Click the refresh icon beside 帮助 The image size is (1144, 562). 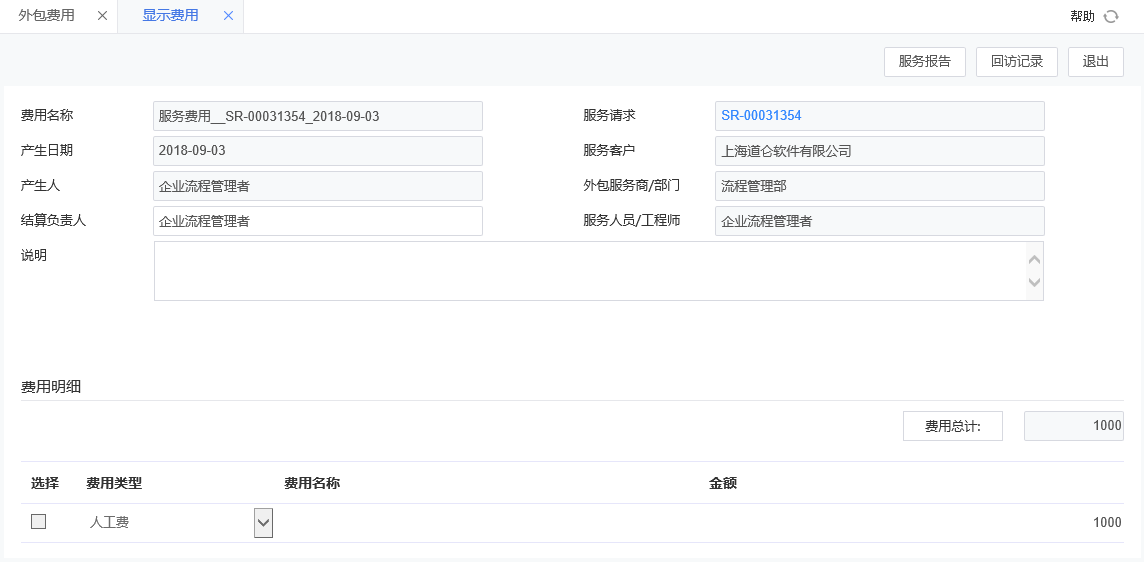[x=1111, y=17]
